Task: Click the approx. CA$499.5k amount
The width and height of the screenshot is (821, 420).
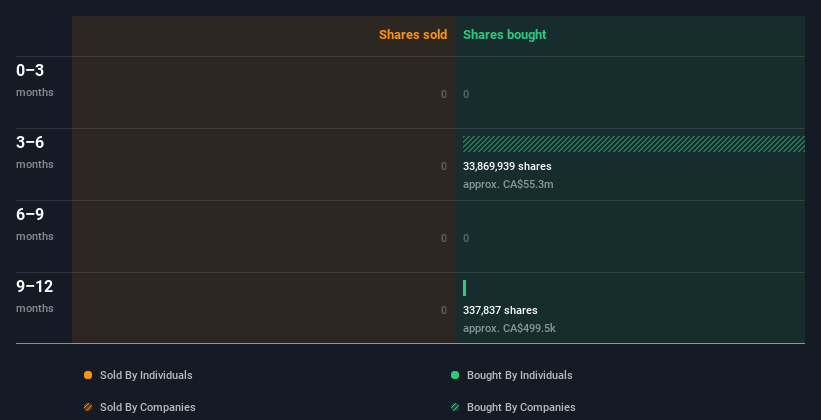Action: 509,328
